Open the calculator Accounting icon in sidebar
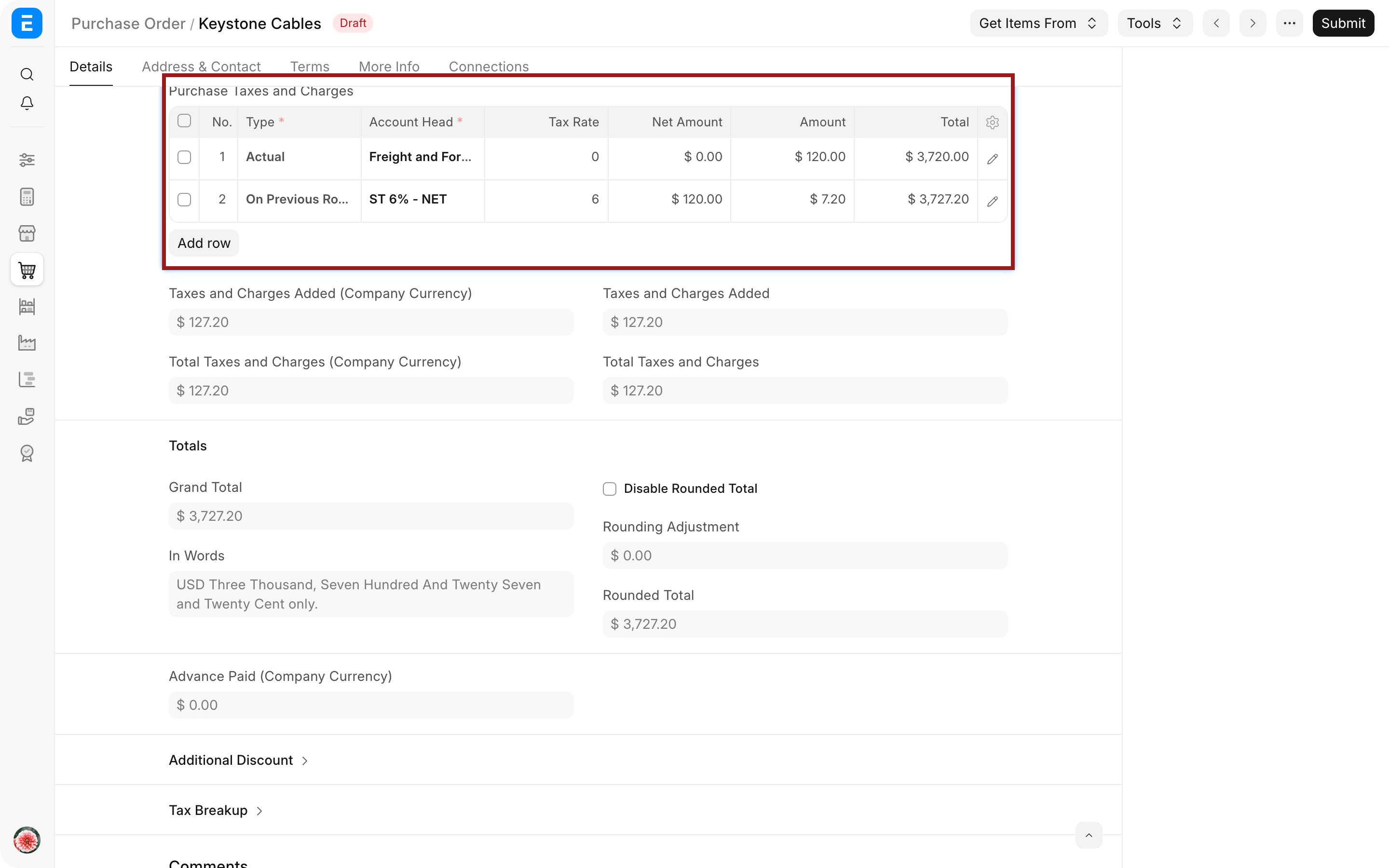Screen dimensions: 1389x868 tap(27, 197)
